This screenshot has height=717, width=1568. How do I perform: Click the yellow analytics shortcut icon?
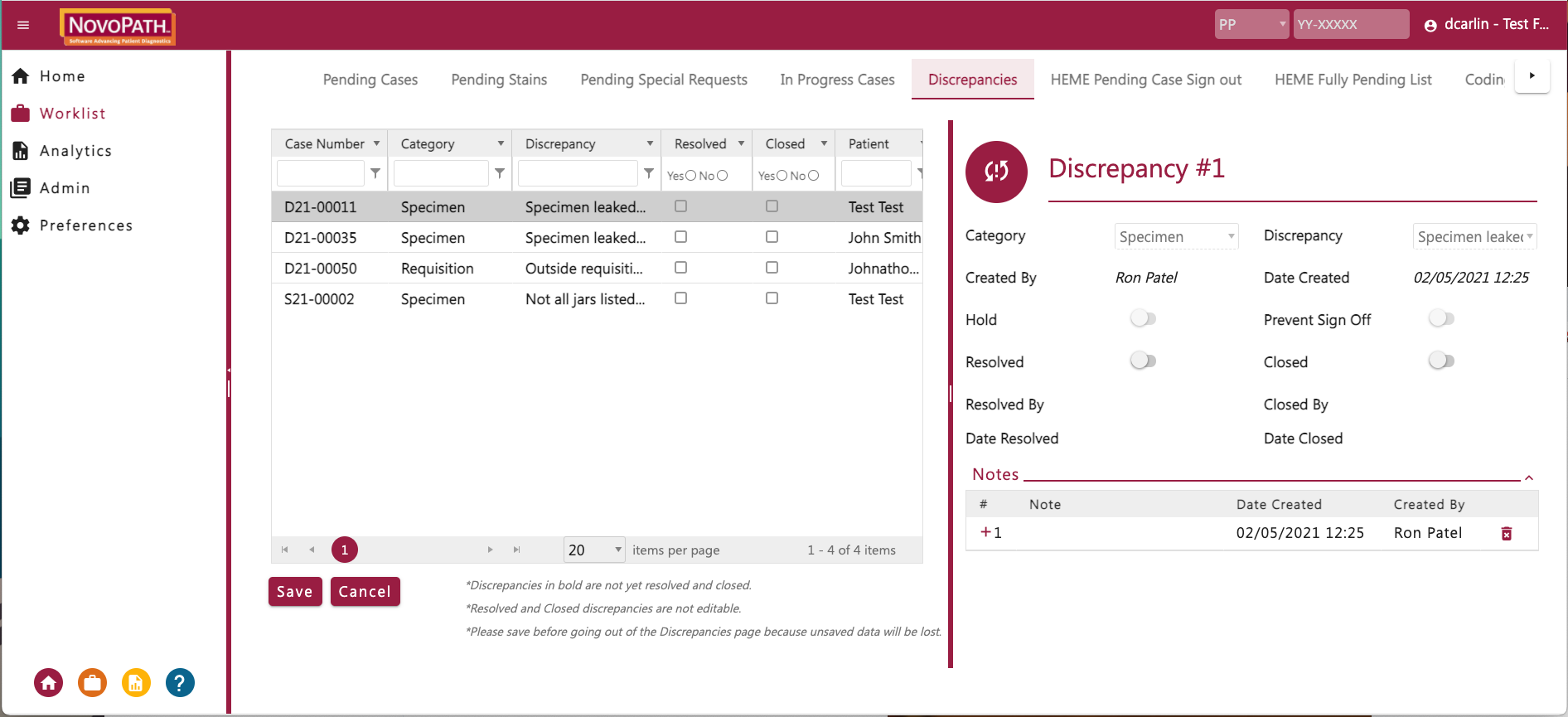136,683
